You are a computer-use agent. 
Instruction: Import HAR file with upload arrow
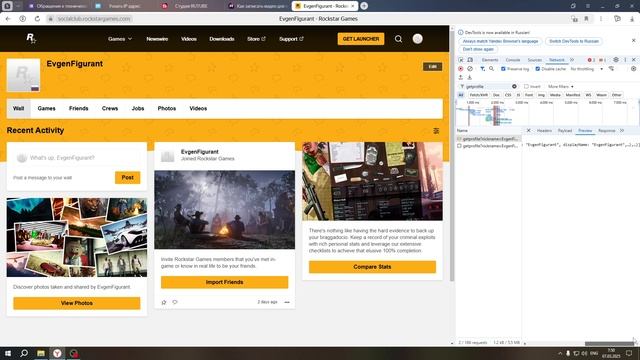tap(460, 77)
